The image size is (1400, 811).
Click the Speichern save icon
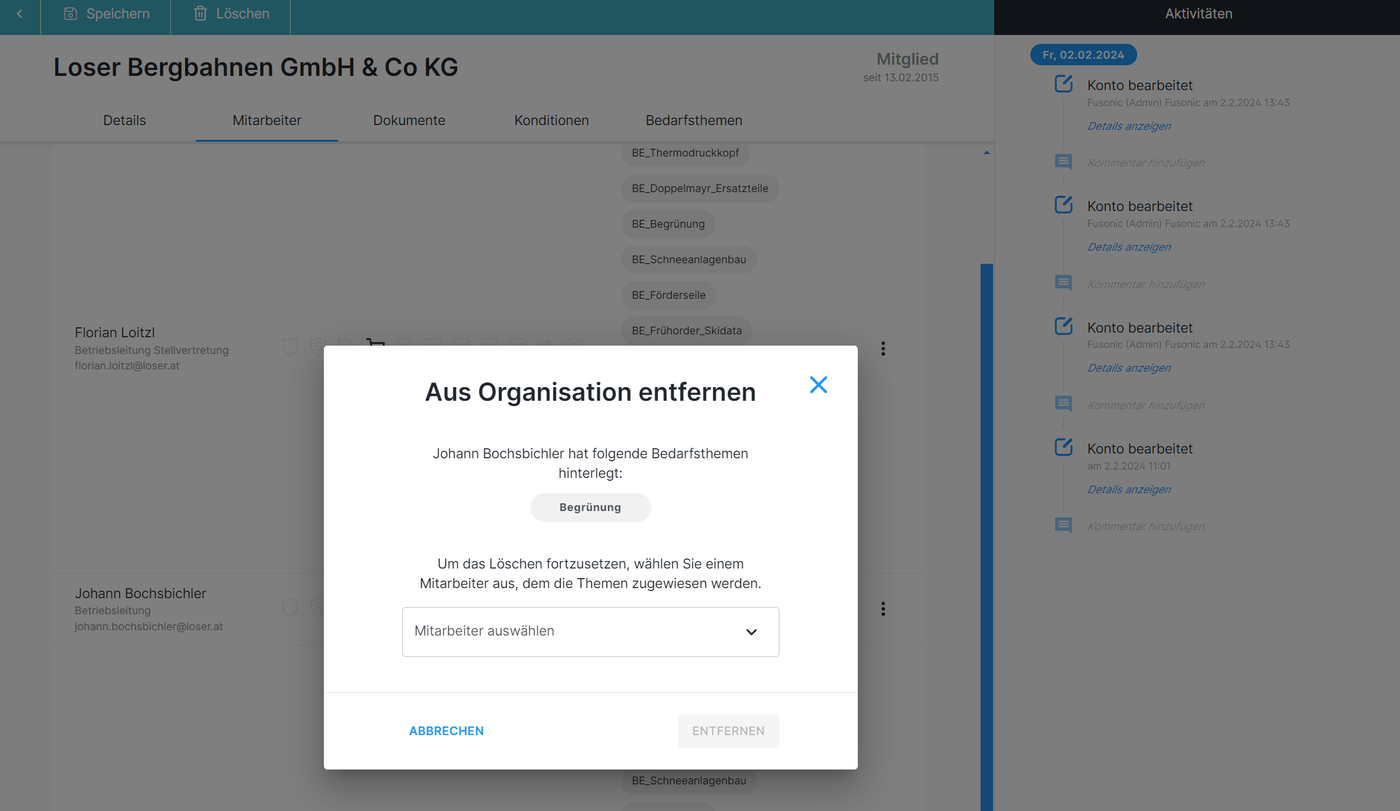71,14
